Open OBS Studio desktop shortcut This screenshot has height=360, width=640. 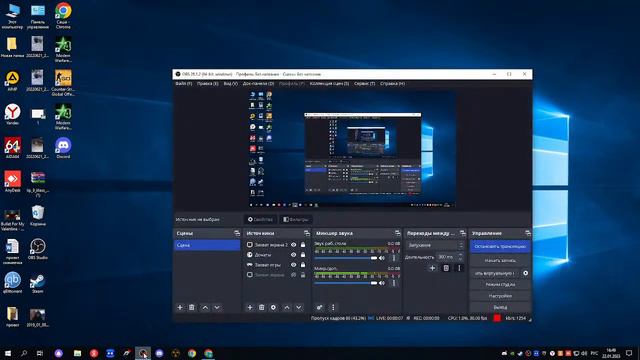pyautogui.click(x=38, y=249)
